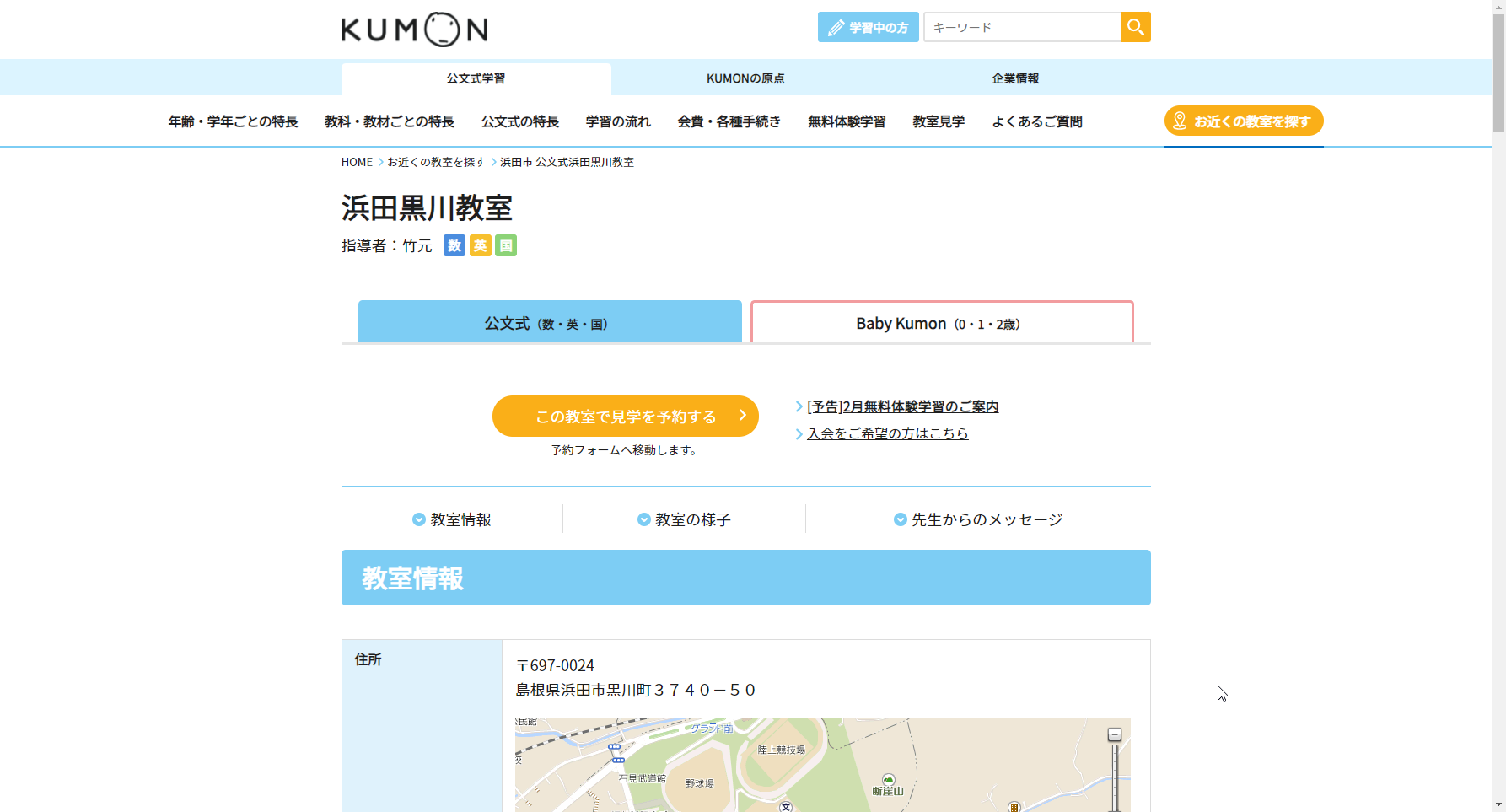Select the KUMONの原点 top tab
The image size is (1506, 812).
(746, 78)
